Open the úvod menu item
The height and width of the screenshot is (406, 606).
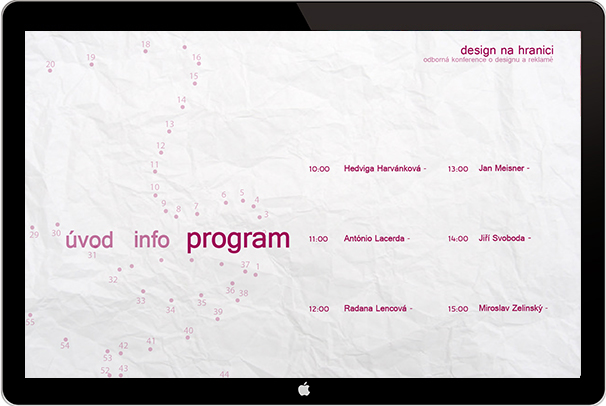(x=89, y=240)
